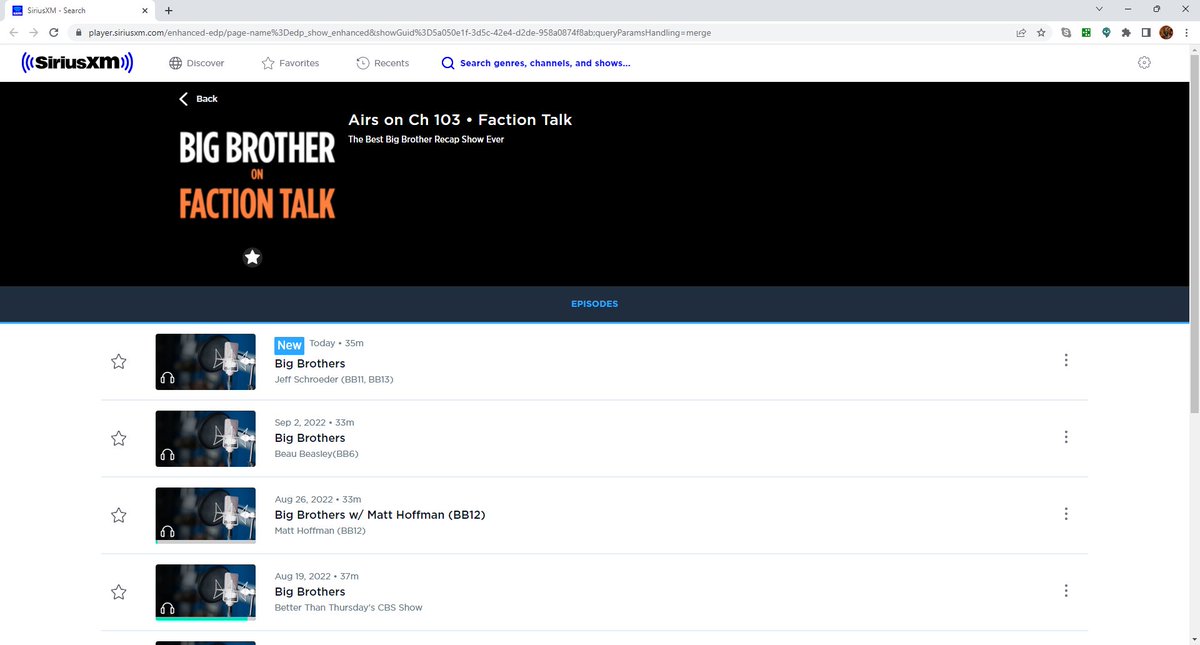Favorite the Matt Hoffman (BB12) episode
The image size is (1200, 645).
click(x=118, y=515)
